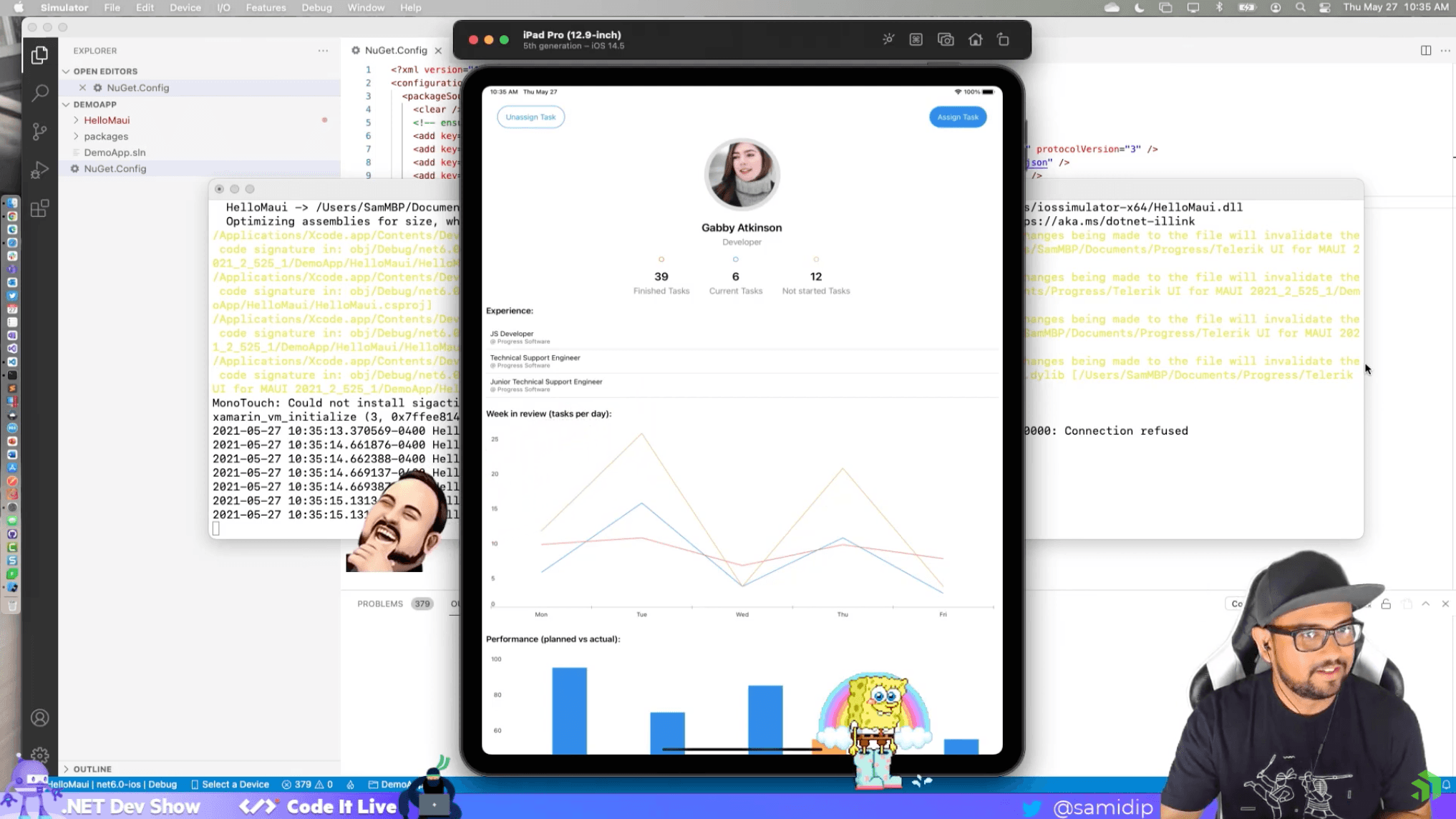Image resolution: width=1456 pixels, height=819 pixels.
Task: Open the File menu
Action: [112, 8]
